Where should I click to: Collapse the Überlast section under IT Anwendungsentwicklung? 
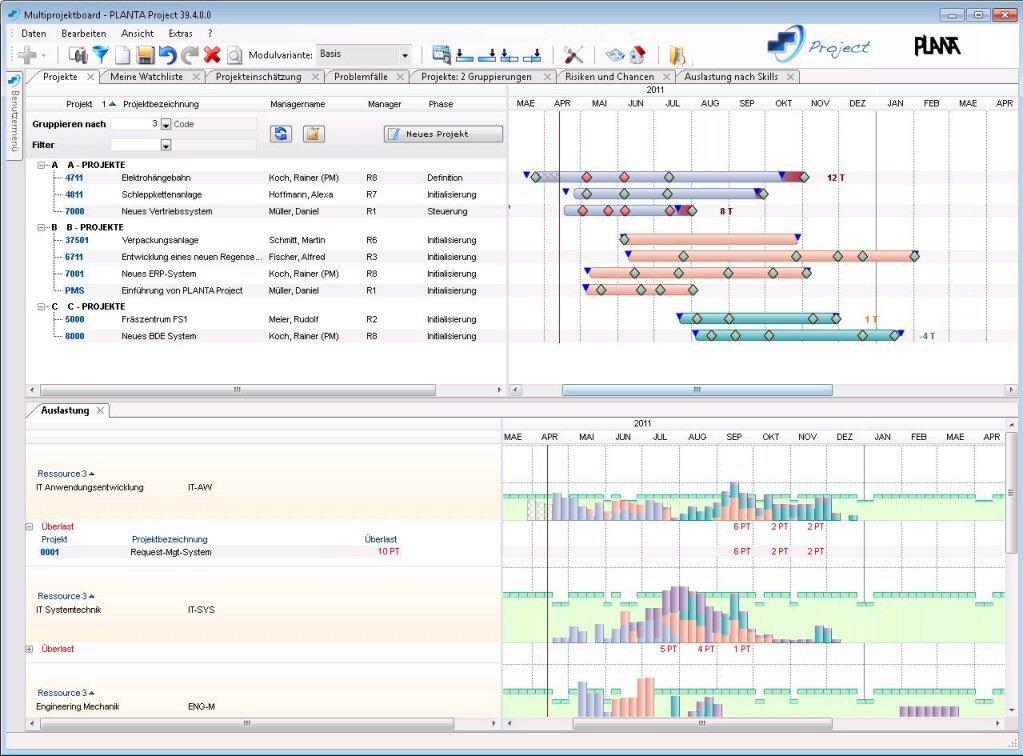point(30,526)
